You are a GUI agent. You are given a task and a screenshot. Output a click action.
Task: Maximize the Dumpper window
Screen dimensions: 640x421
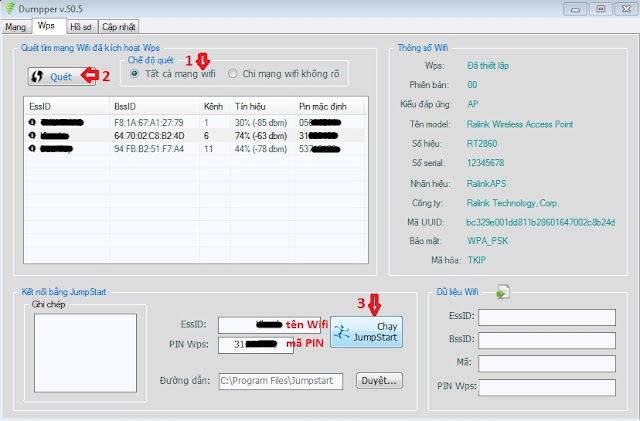click(601, 9)
